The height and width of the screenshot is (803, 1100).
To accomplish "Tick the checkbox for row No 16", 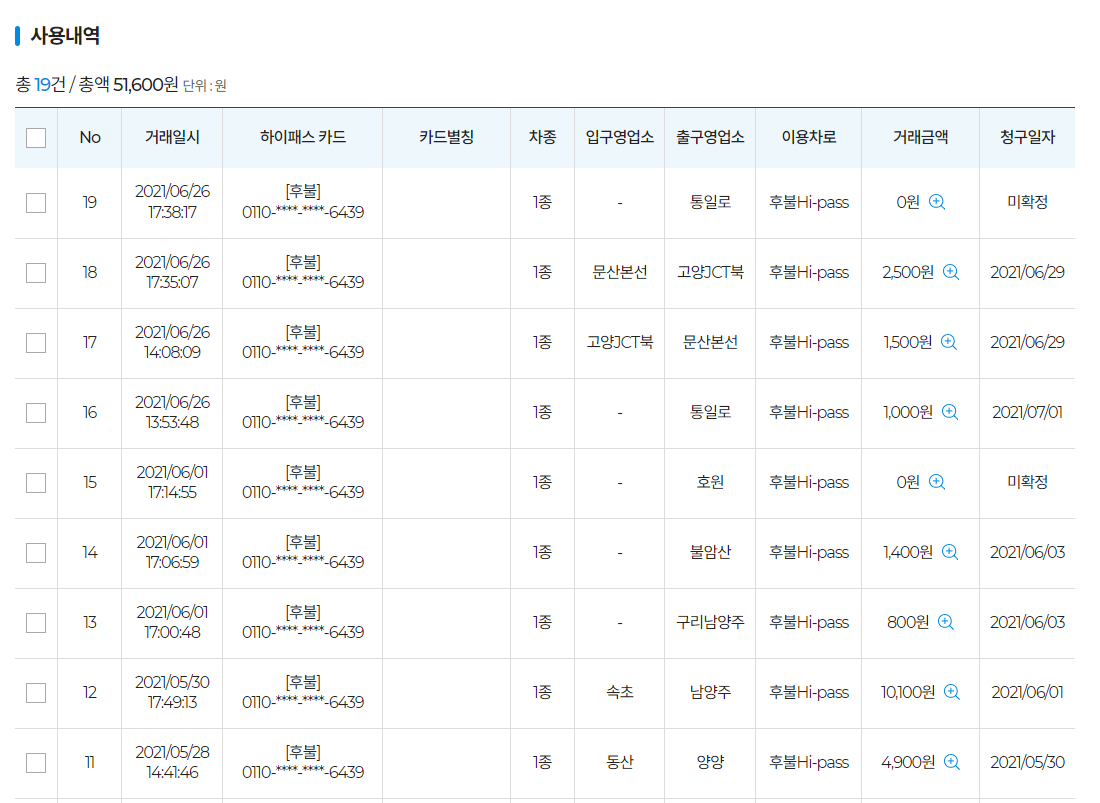I will 36,413.
